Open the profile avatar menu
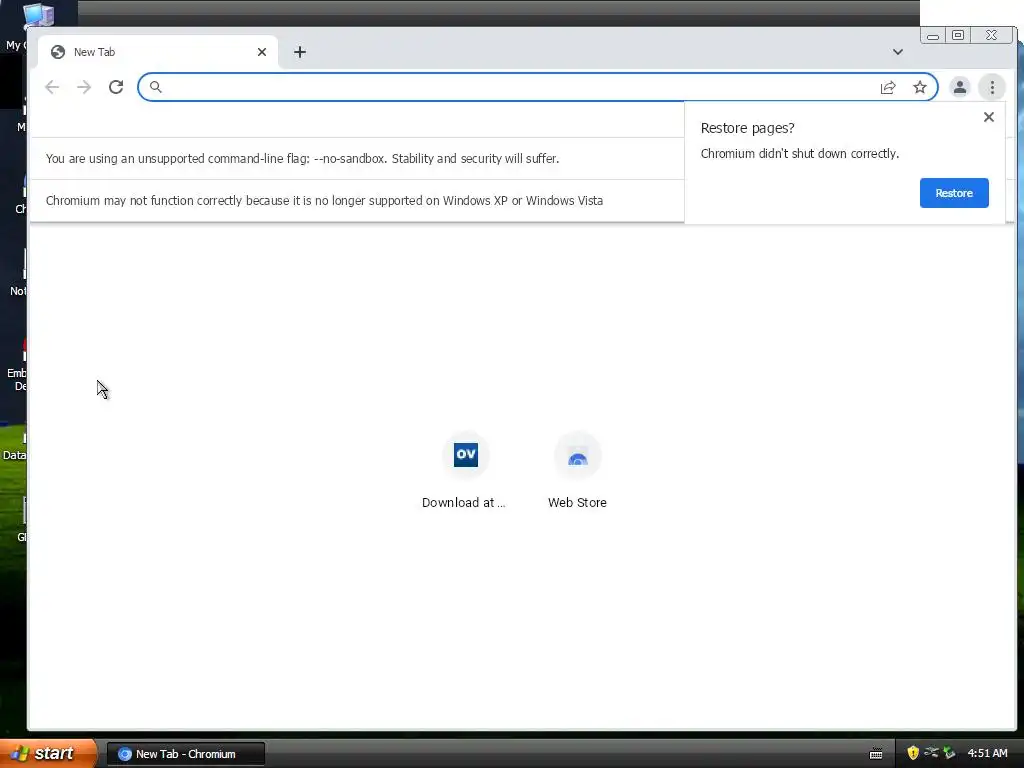Viewport: 1024px width, 768px height. (x=959, y=88)
